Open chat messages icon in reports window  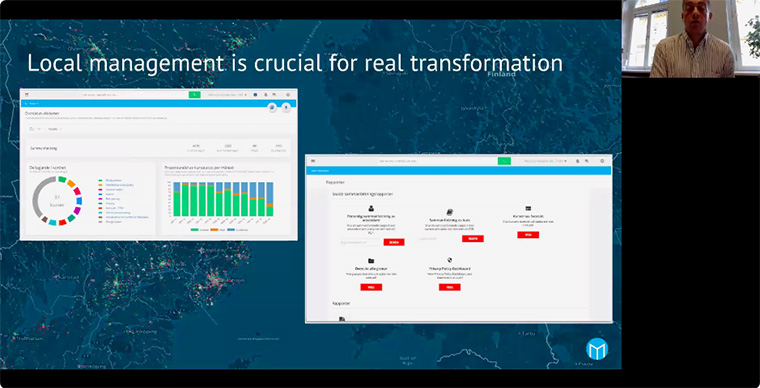587,161
